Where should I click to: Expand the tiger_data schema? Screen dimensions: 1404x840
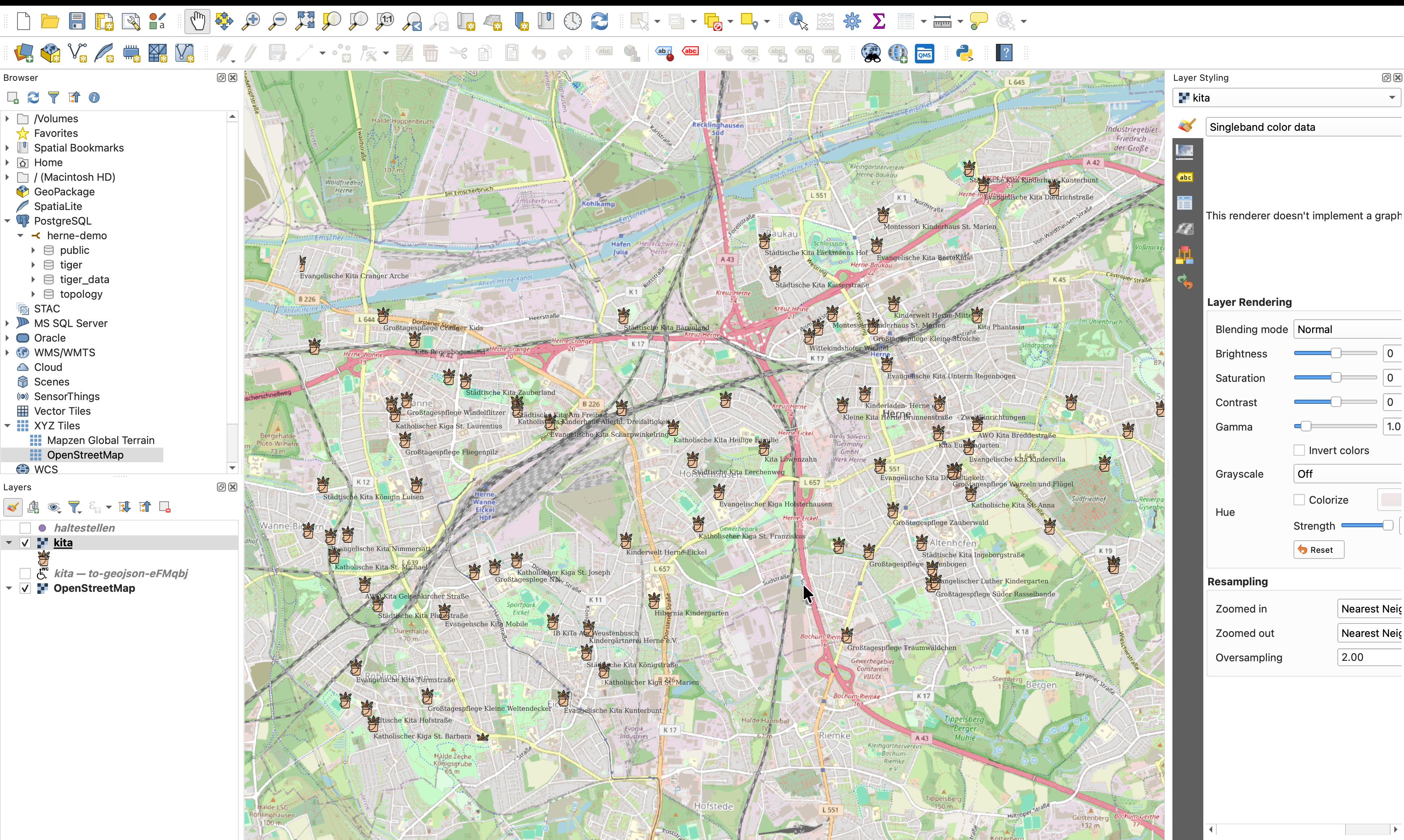coord(33,279)
